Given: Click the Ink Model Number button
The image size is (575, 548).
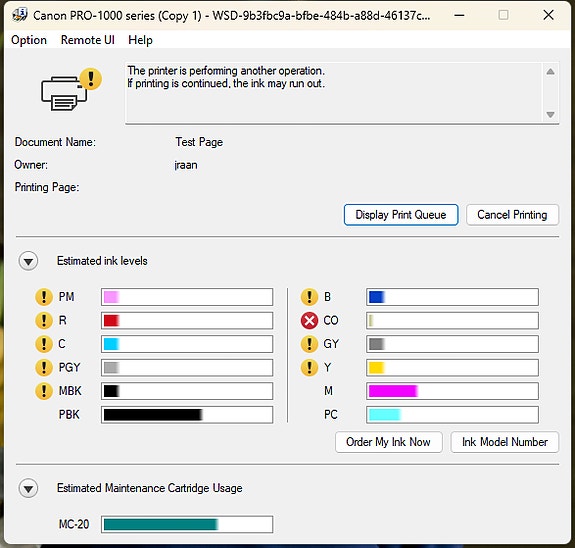Looking at the screenshot, I should [505, 442].
